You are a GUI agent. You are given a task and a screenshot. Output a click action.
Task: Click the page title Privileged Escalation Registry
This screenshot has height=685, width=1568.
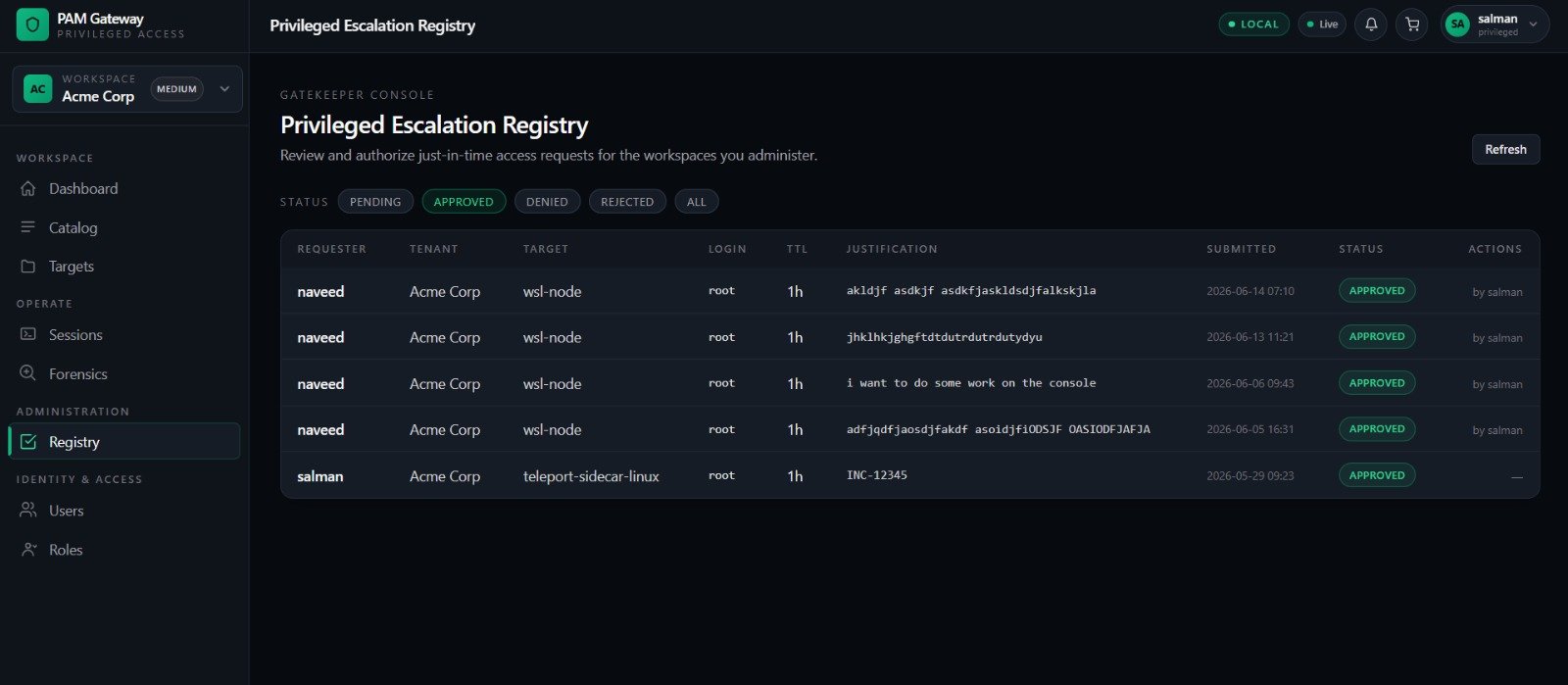(x=434, y=125)
